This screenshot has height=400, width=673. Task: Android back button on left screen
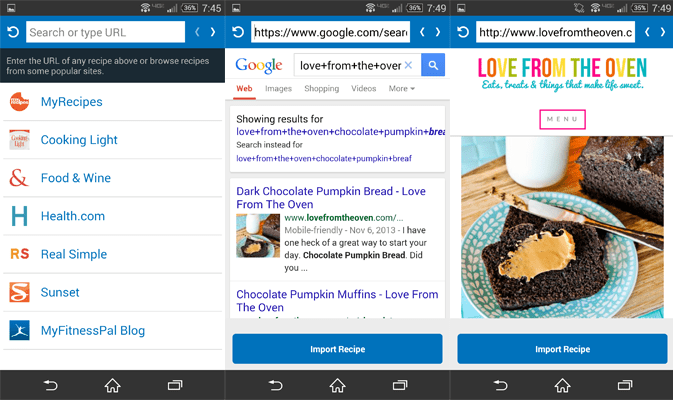tap(51, 385)
